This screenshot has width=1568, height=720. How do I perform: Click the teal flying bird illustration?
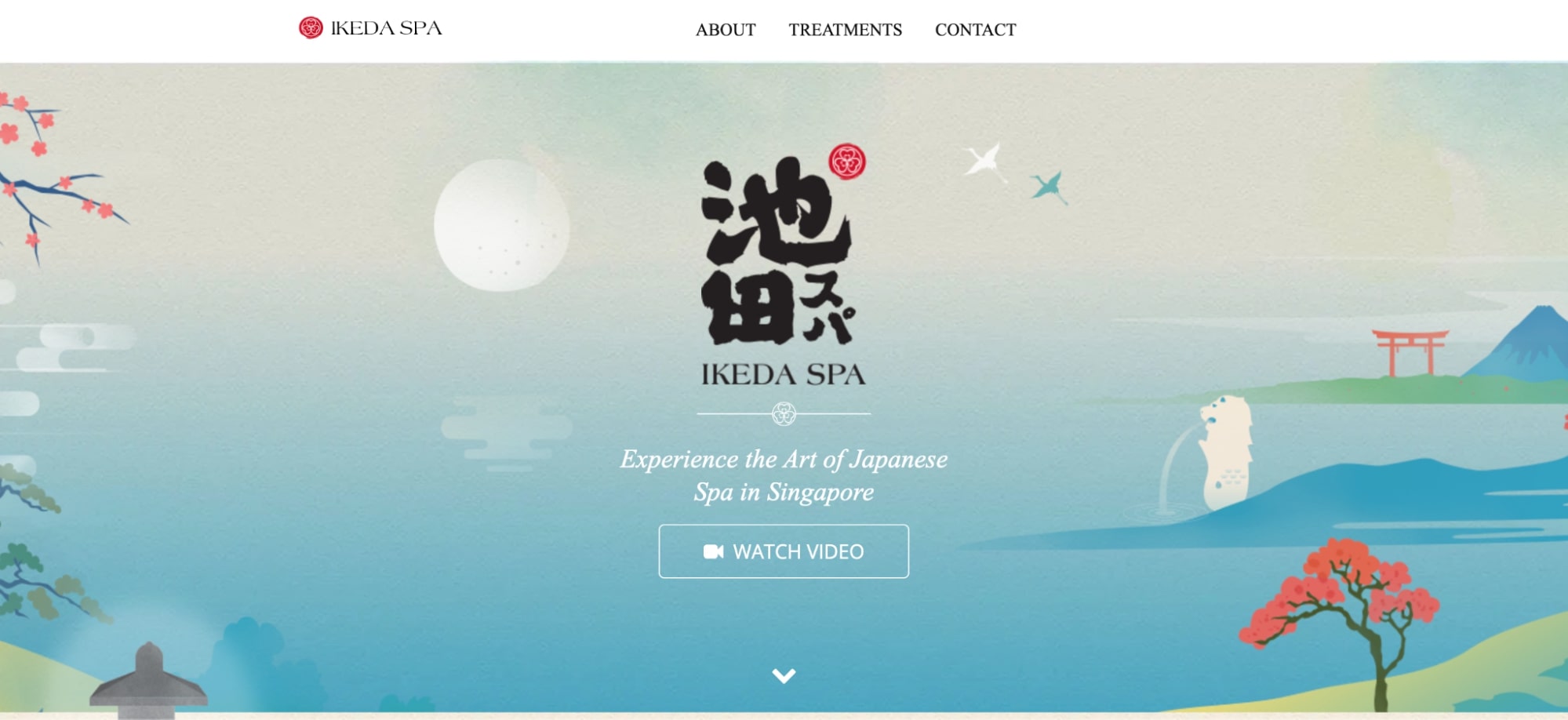1050,187
